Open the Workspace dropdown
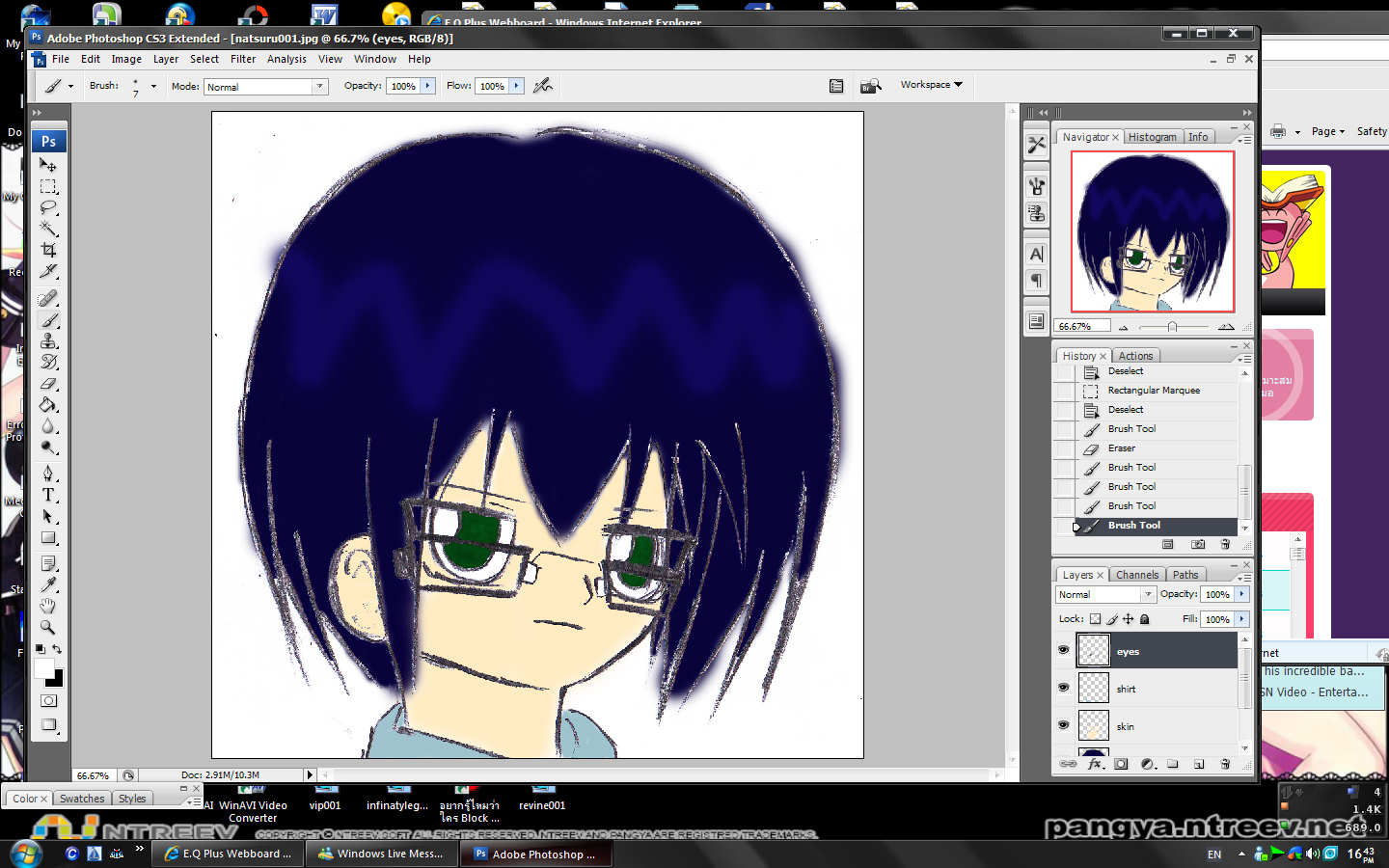Viewport: 1389px width, 868px height. point(932,85)
